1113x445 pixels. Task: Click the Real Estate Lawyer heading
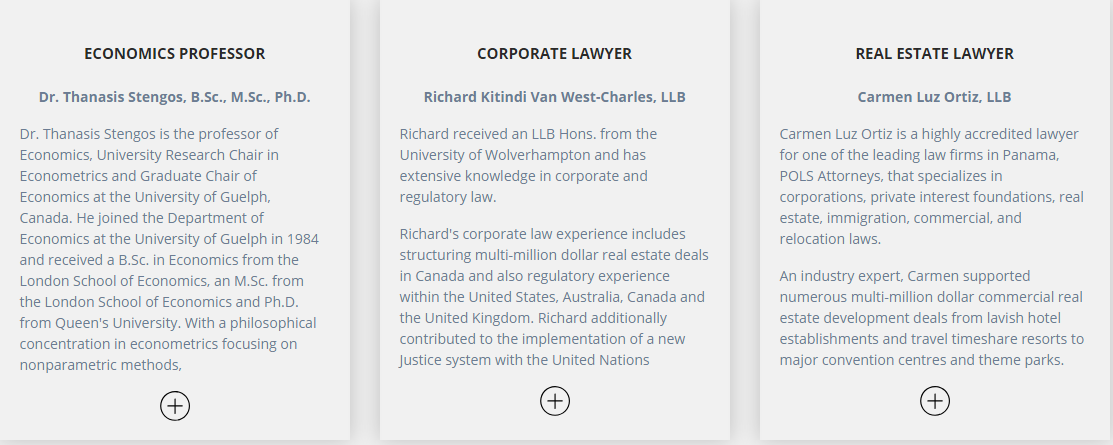(935, 54)
